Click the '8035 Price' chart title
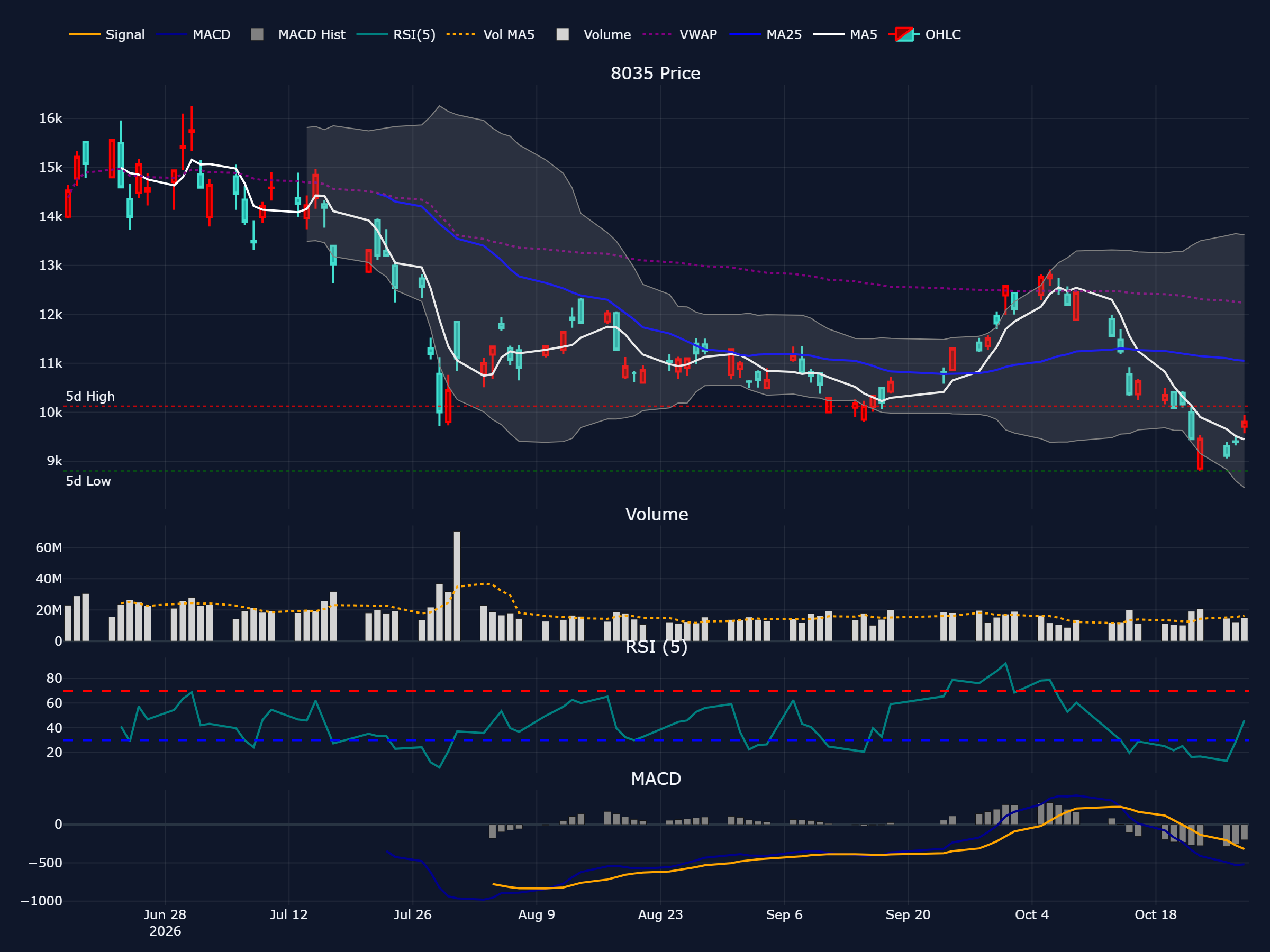The height and width of the screenshot is (952, 1270). (x=655, y=74)
